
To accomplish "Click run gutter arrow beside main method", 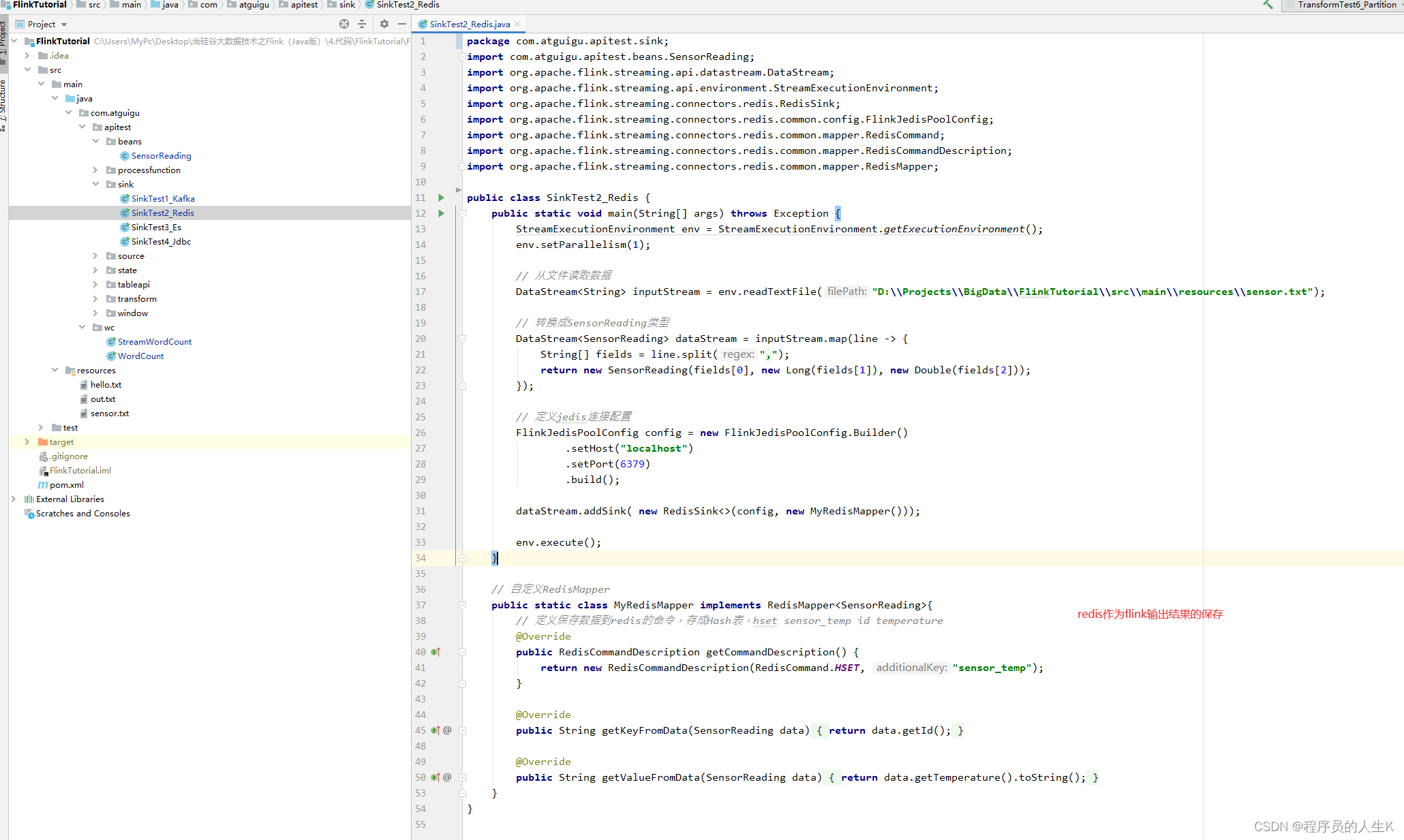I will [441, 213].
